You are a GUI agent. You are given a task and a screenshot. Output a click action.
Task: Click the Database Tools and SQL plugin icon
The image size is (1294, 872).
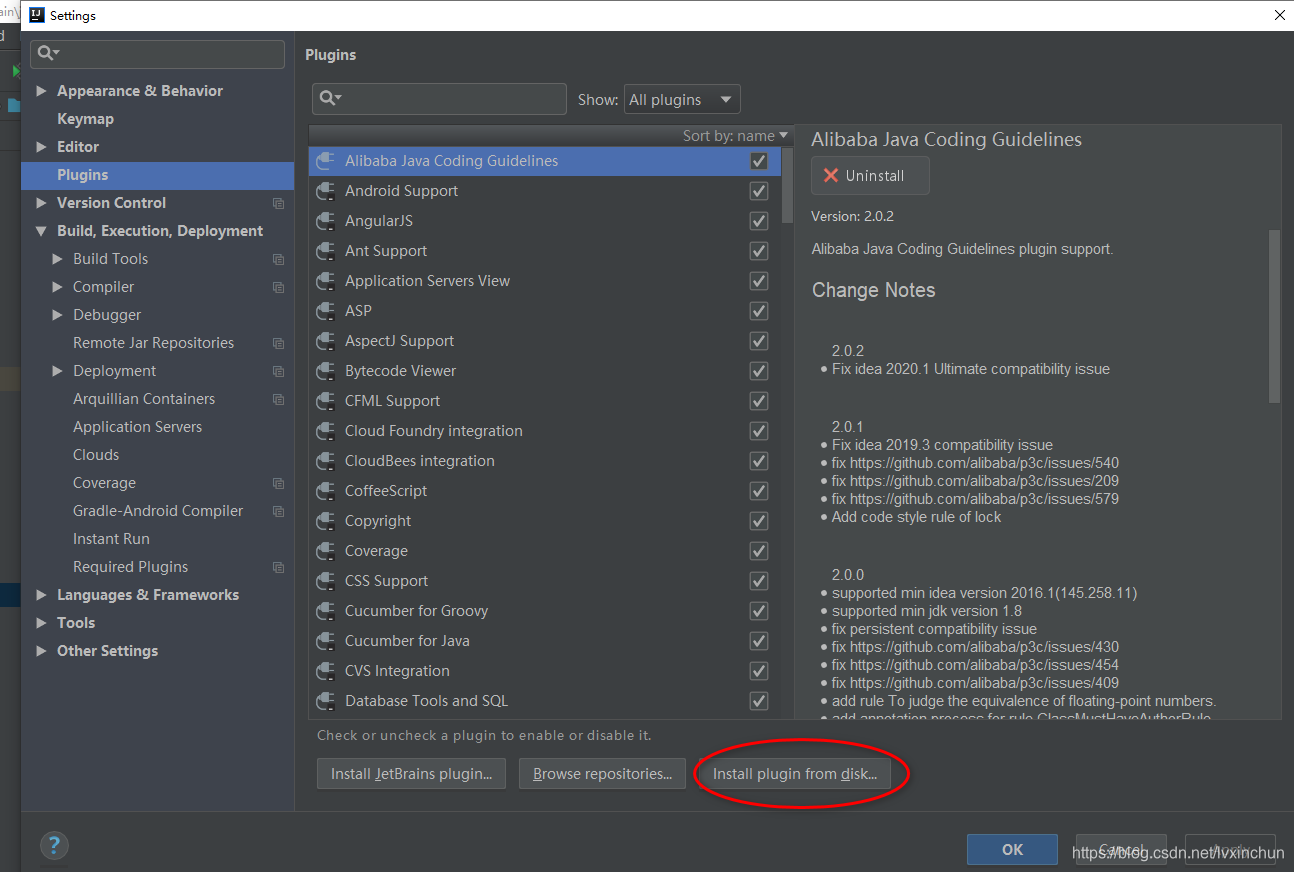click(324, 701)
